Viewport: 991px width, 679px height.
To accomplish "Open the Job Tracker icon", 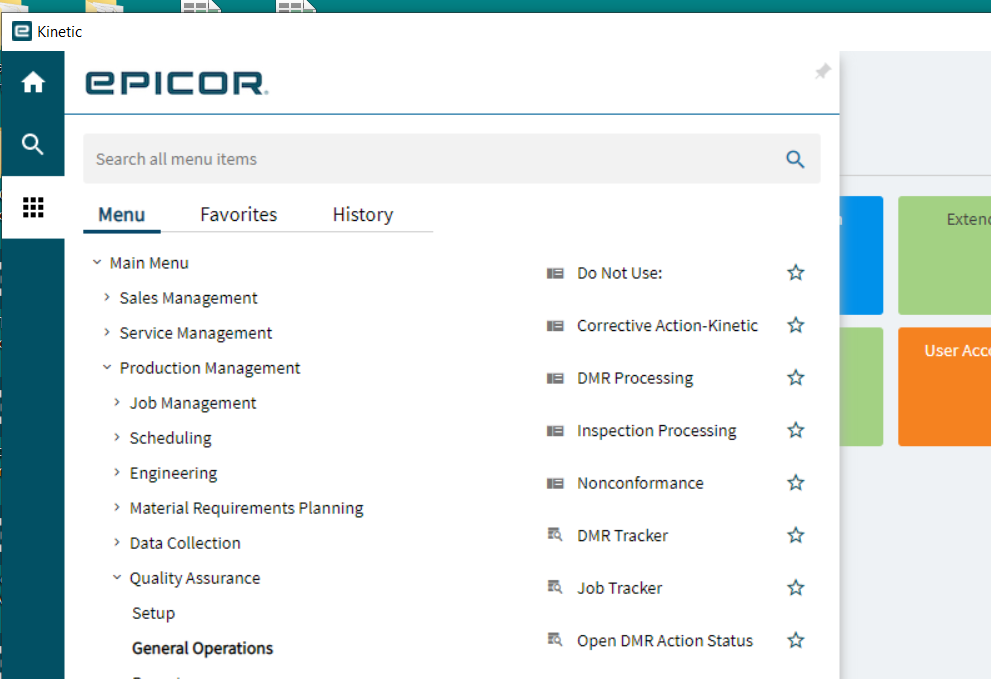I will coord(554,587).
